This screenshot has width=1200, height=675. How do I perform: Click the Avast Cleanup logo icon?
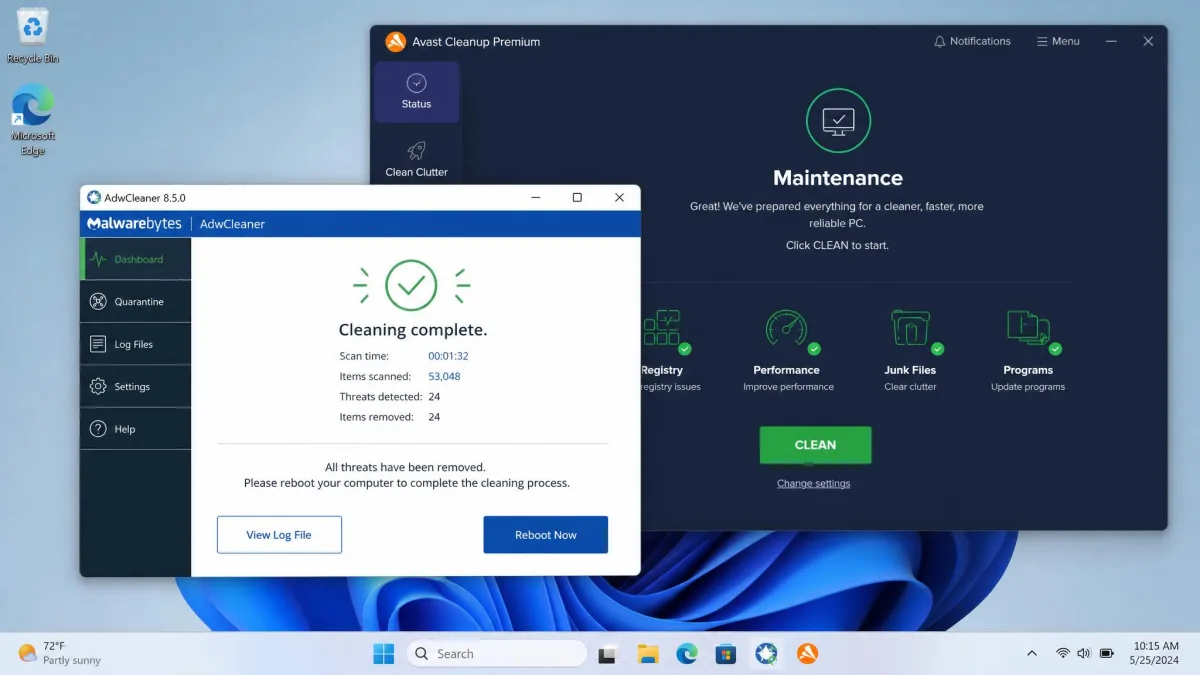coord(396,42)
